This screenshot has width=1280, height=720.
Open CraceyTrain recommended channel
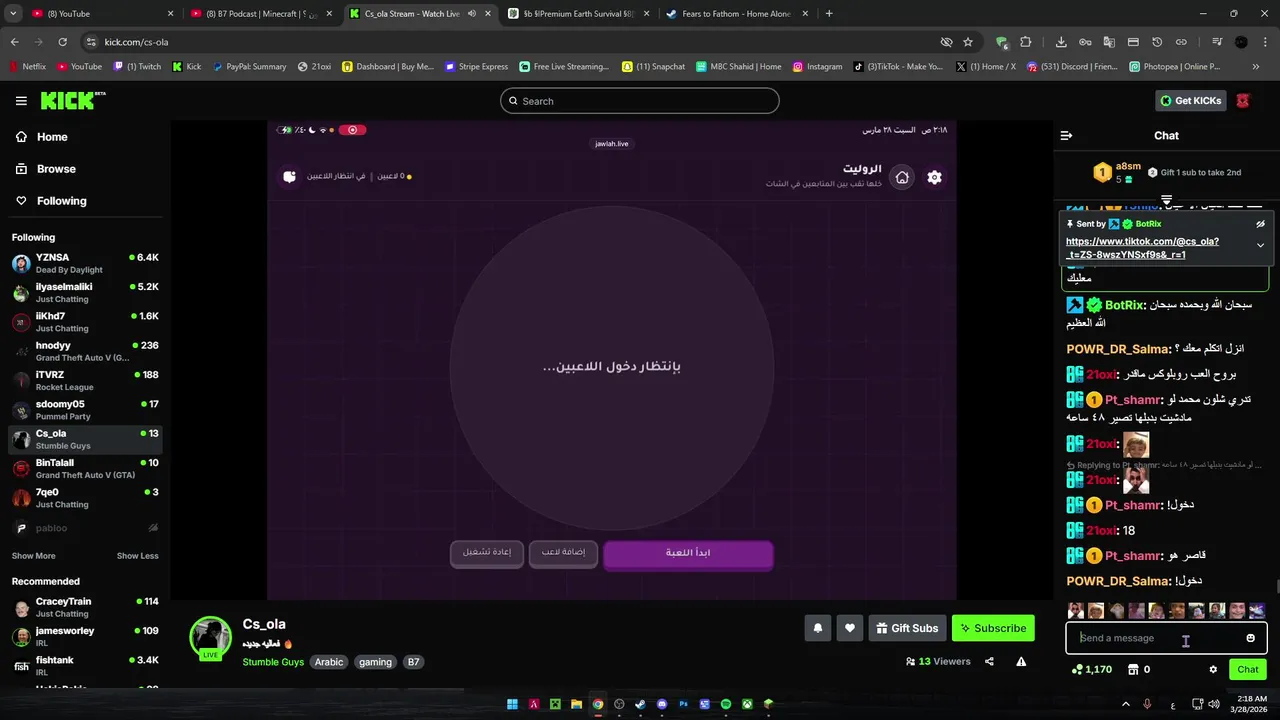tap(85, 607)
